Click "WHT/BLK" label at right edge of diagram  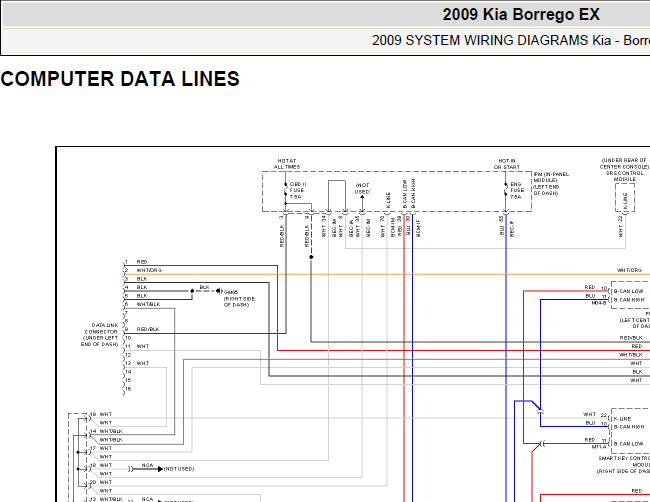pyautogui.click(x=631, y=355)
